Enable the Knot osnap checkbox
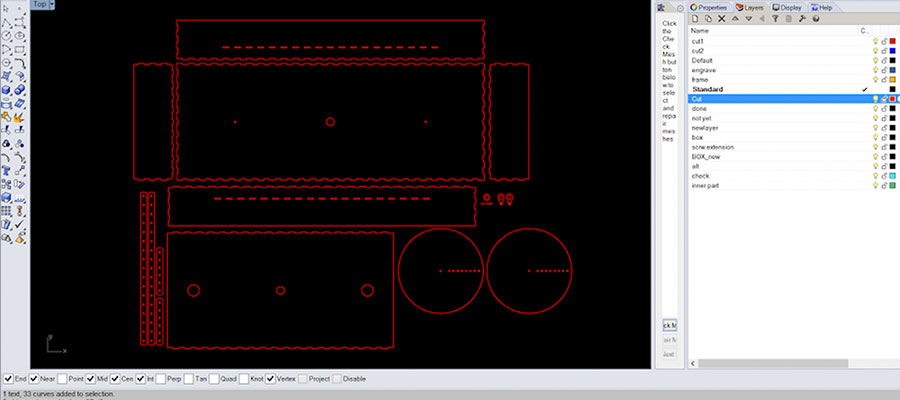This screenshot has width=900, height=400. (243, 379)
